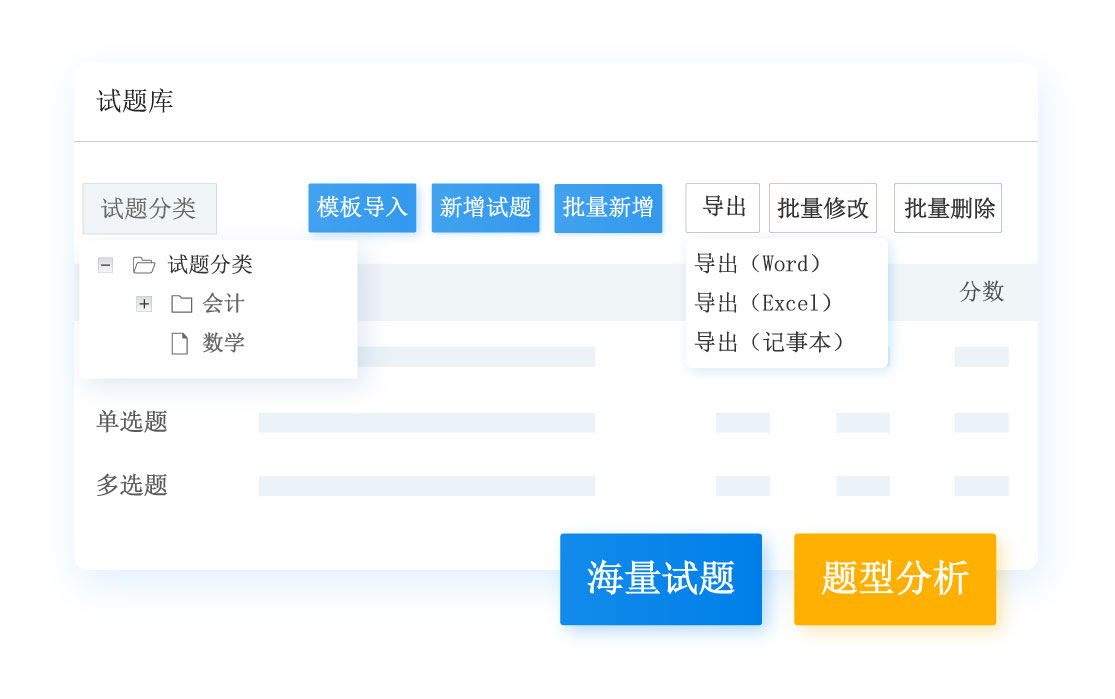
Task: Choose 导出（Word） from export menu
Action: (758, 264)
